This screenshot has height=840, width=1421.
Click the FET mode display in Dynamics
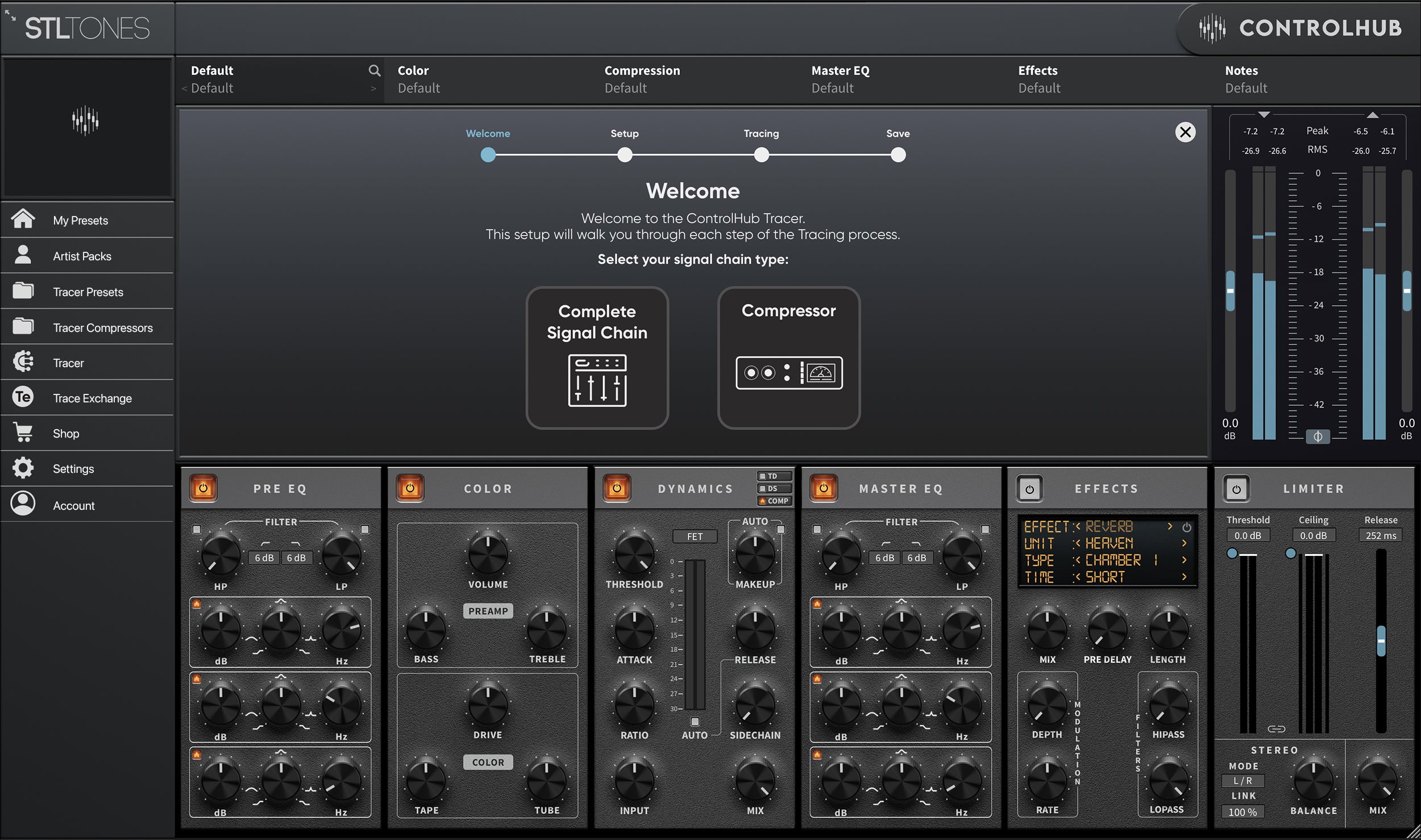tap(696, 536)
